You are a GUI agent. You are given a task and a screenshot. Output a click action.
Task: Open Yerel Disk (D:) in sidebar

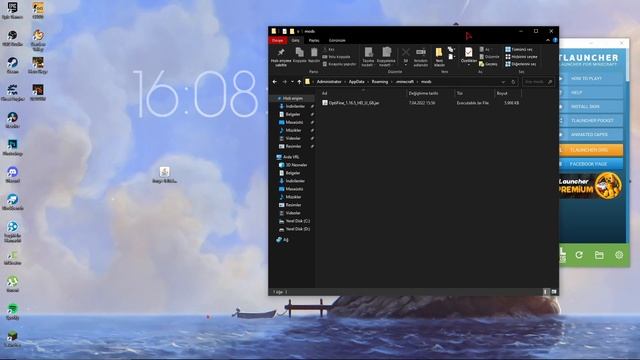tap(294, 229)
